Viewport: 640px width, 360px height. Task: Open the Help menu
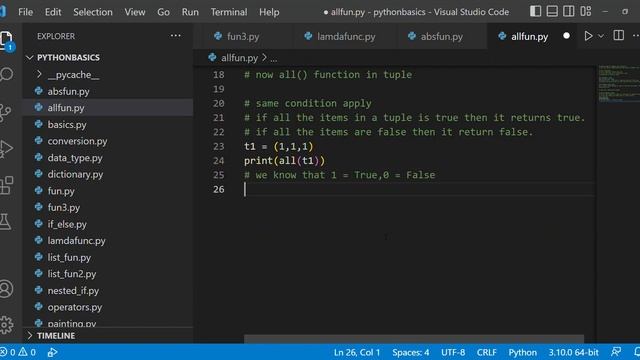[x=269, y=12]
